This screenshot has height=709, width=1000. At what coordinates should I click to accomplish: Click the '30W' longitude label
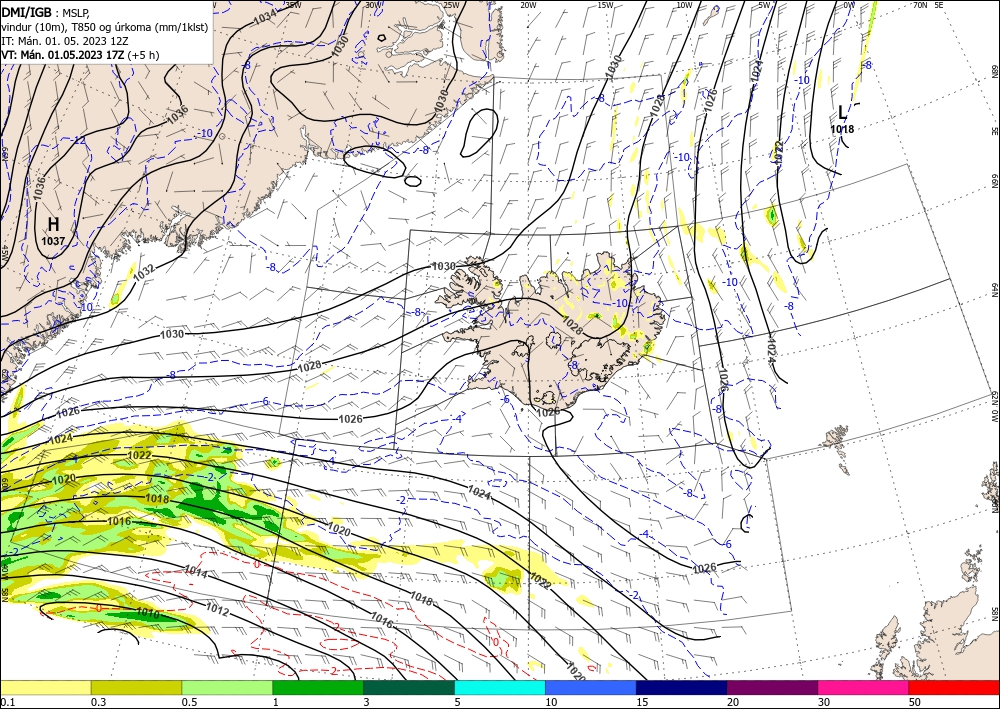click(372, 5)
